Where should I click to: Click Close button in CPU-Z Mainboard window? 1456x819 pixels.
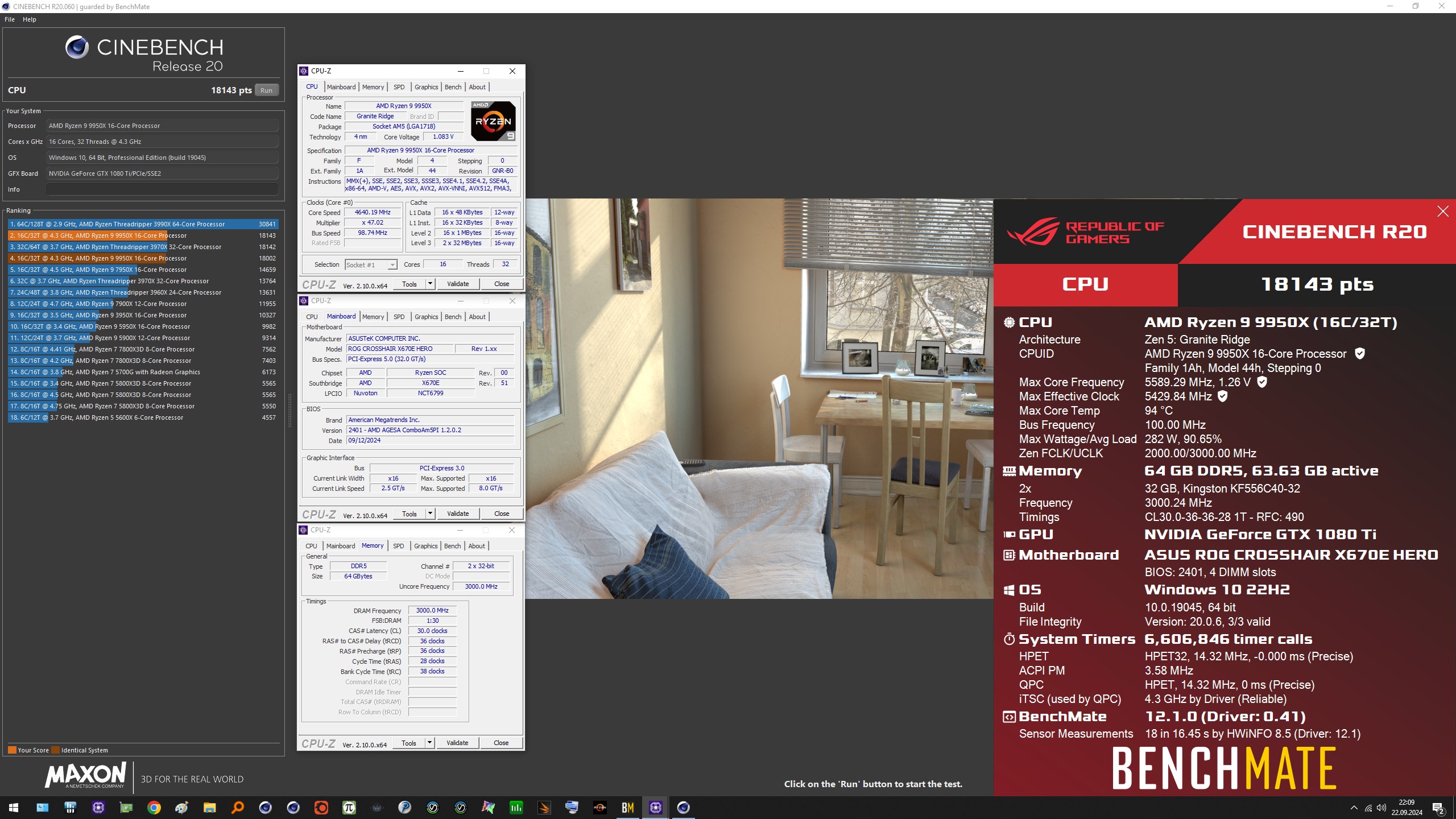click(x=502, y=514)
